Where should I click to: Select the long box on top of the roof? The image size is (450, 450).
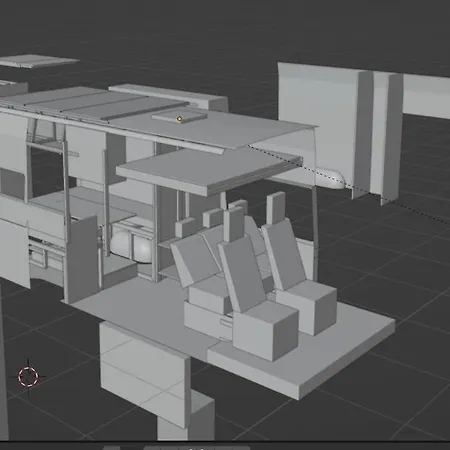pos(168,96)
